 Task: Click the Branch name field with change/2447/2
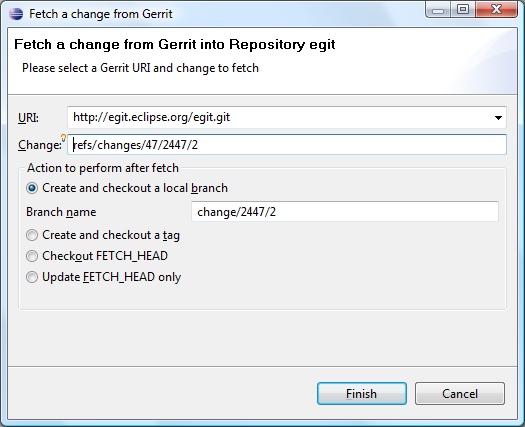(x=345, y=212)
